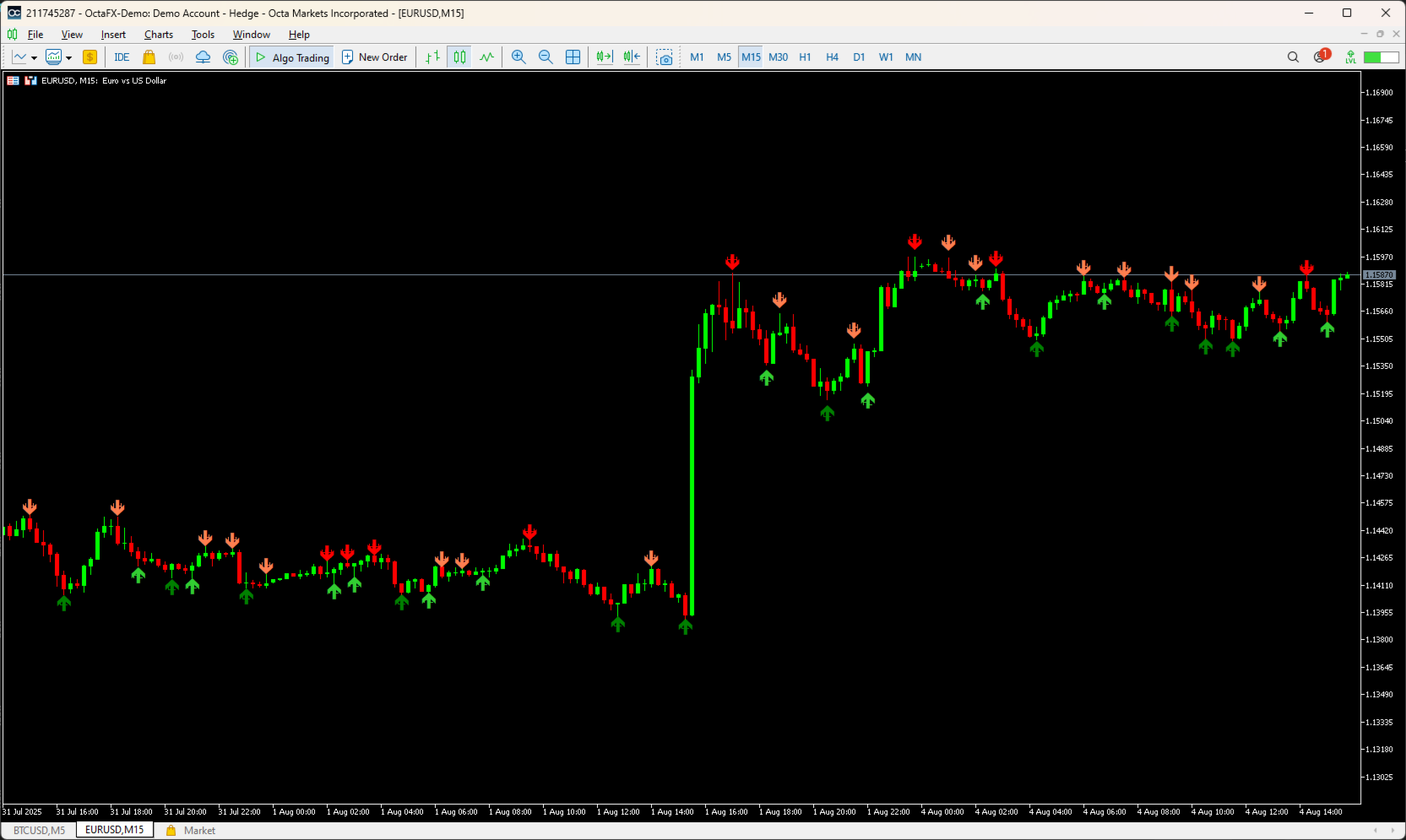The height and width of the screenshot is (840, 1406).
Task: Launch the IDE MetaEditor
Action: pos(122,57)
